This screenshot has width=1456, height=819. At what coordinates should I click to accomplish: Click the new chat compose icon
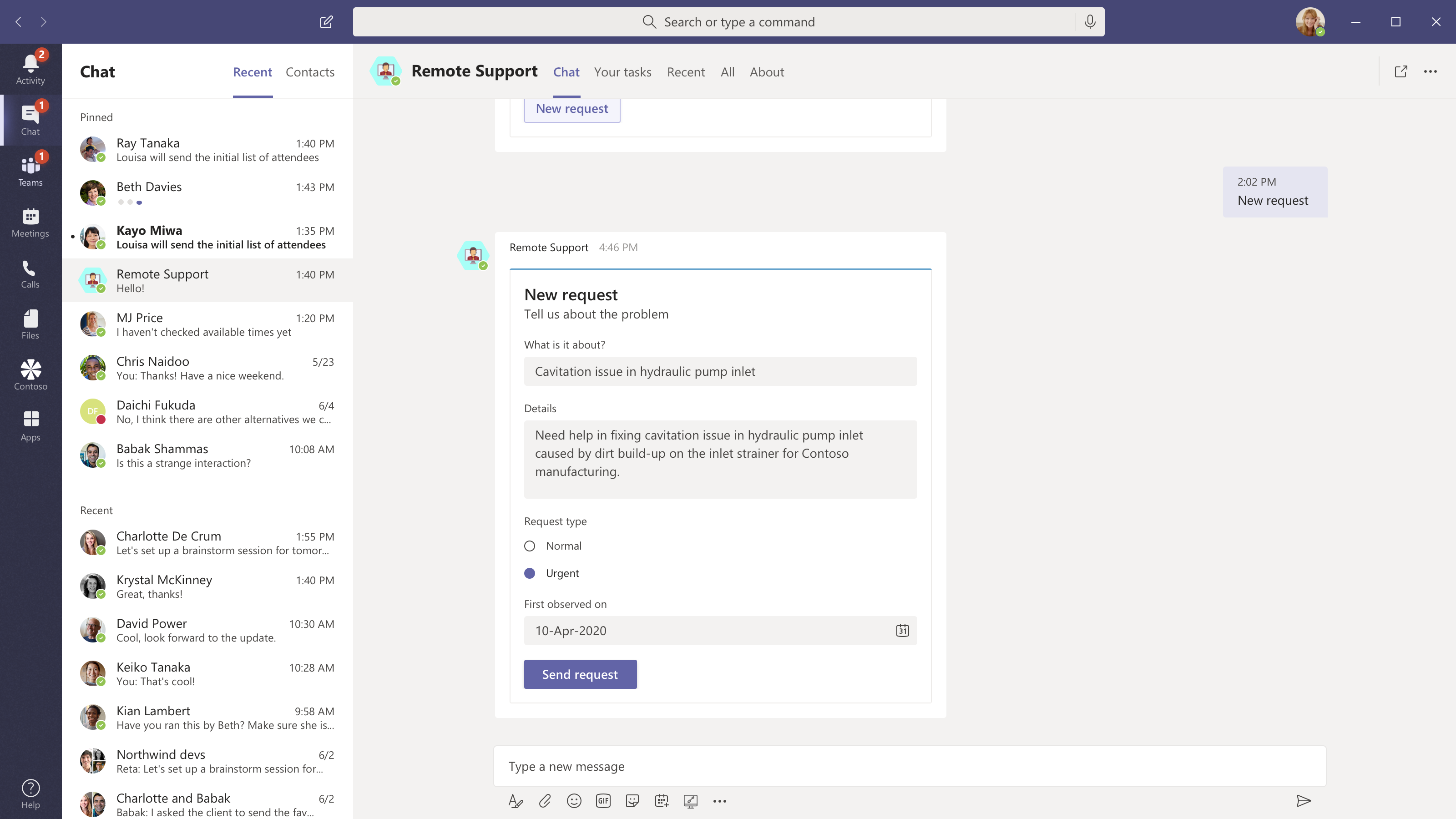[x=326, y=22]
